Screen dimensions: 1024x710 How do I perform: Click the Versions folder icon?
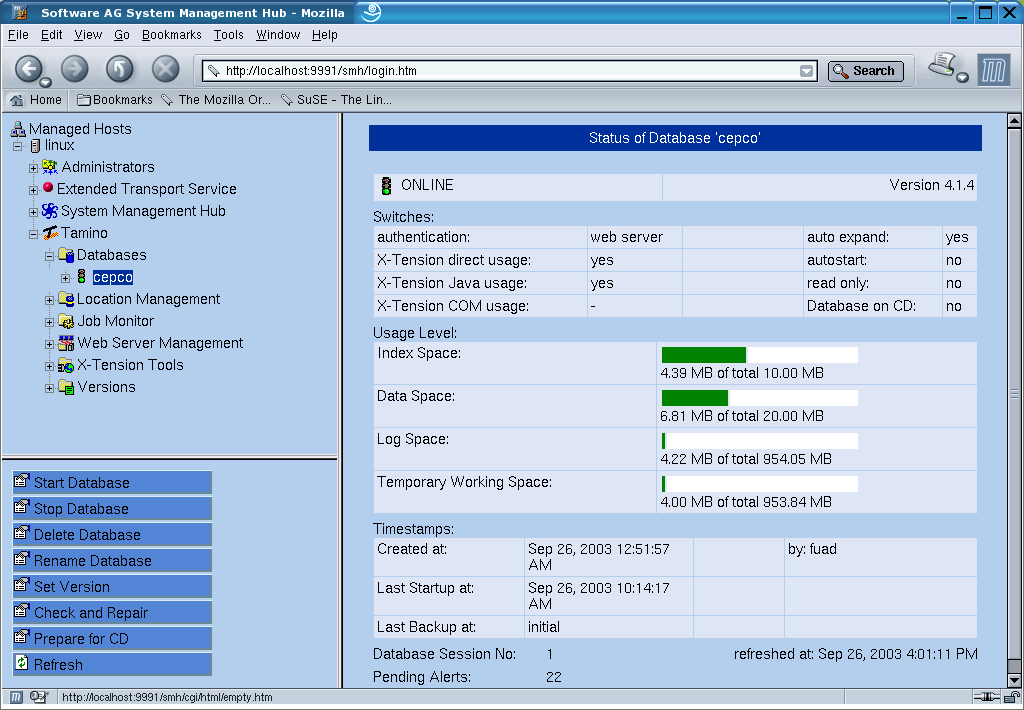(x=65, y=387)
